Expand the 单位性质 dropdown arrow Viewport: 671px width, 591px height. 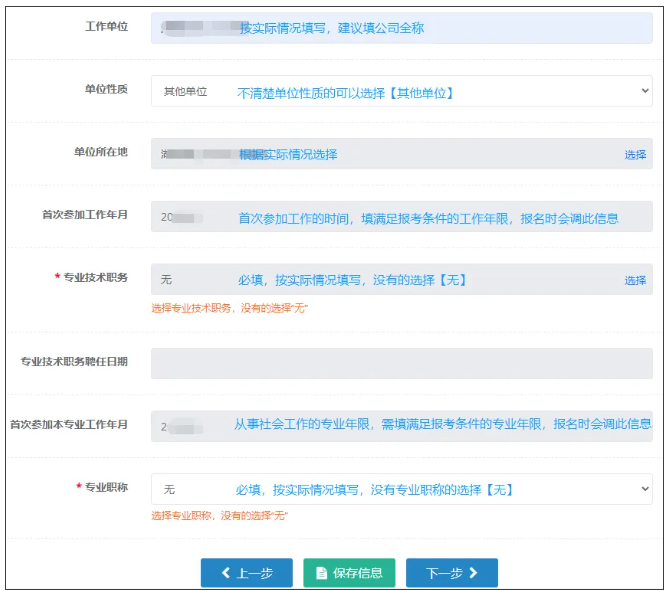pos(642,91)
